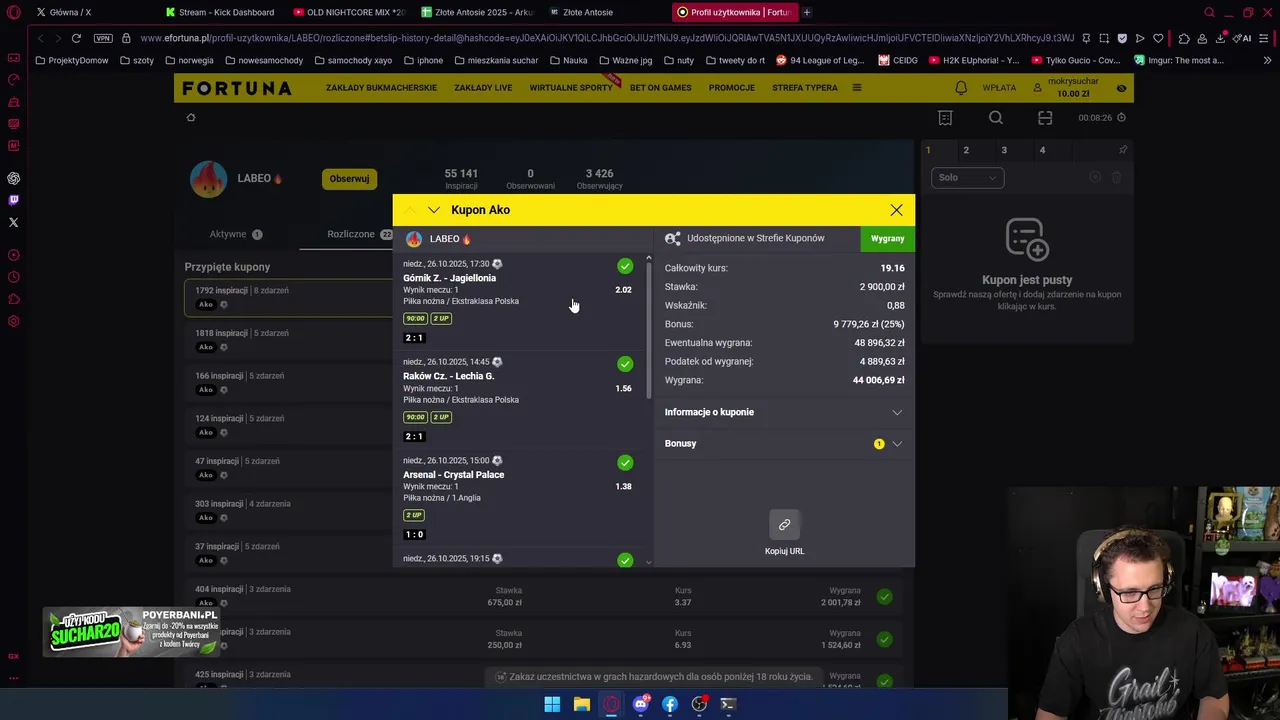Switch to betslip tab 3

[1004, 150]
